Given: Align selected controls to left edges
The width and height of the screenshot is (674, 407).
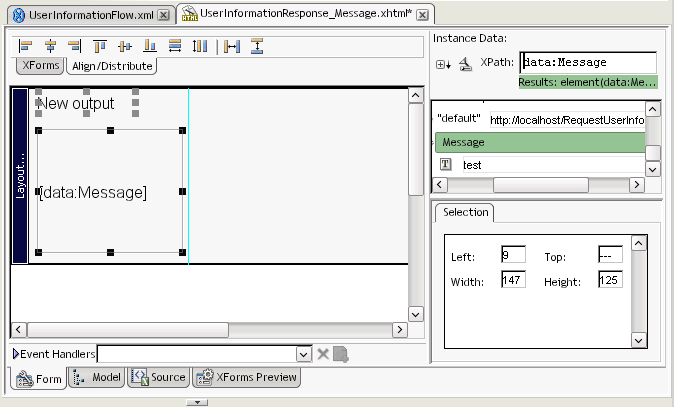Looking at the screenshot, I should pos(26,46).
